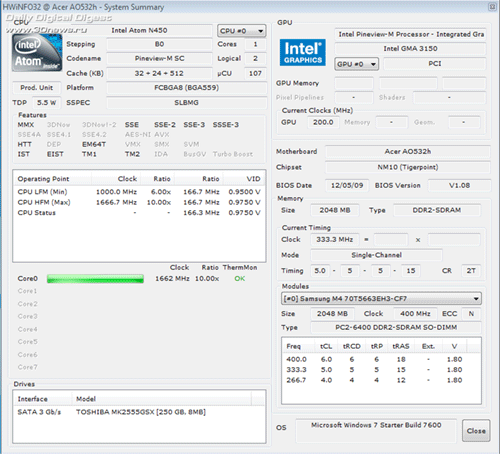Image resolution: width=500 pixels, height=454 pixels.
Task: Click the Intel Atom inside logo
Action: 37,53
